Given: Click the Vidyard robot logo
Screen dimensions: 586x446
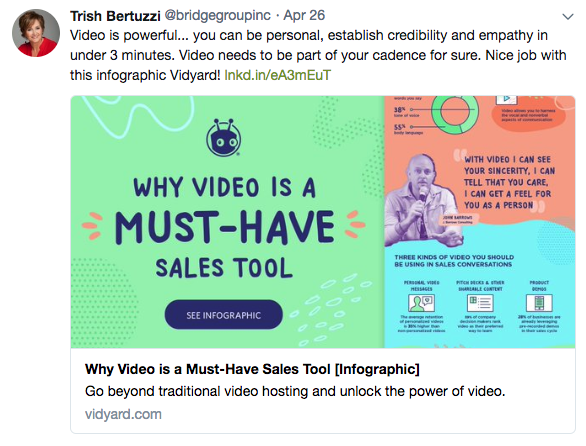Looking at the screenshot, I should coord(223,138).
